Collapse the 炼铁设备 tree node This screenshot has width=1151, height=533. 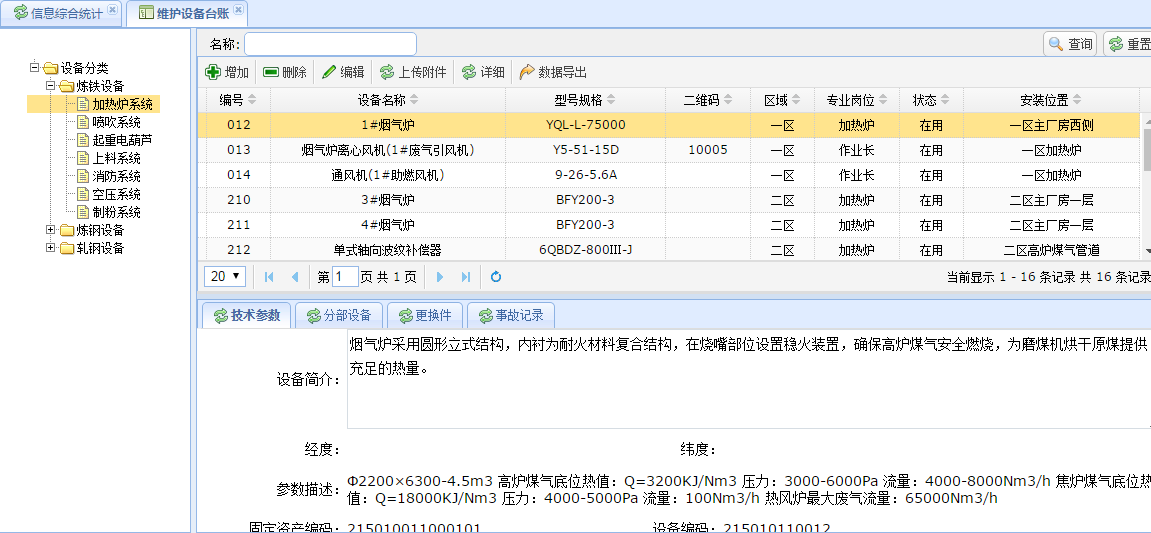(51, 86)
